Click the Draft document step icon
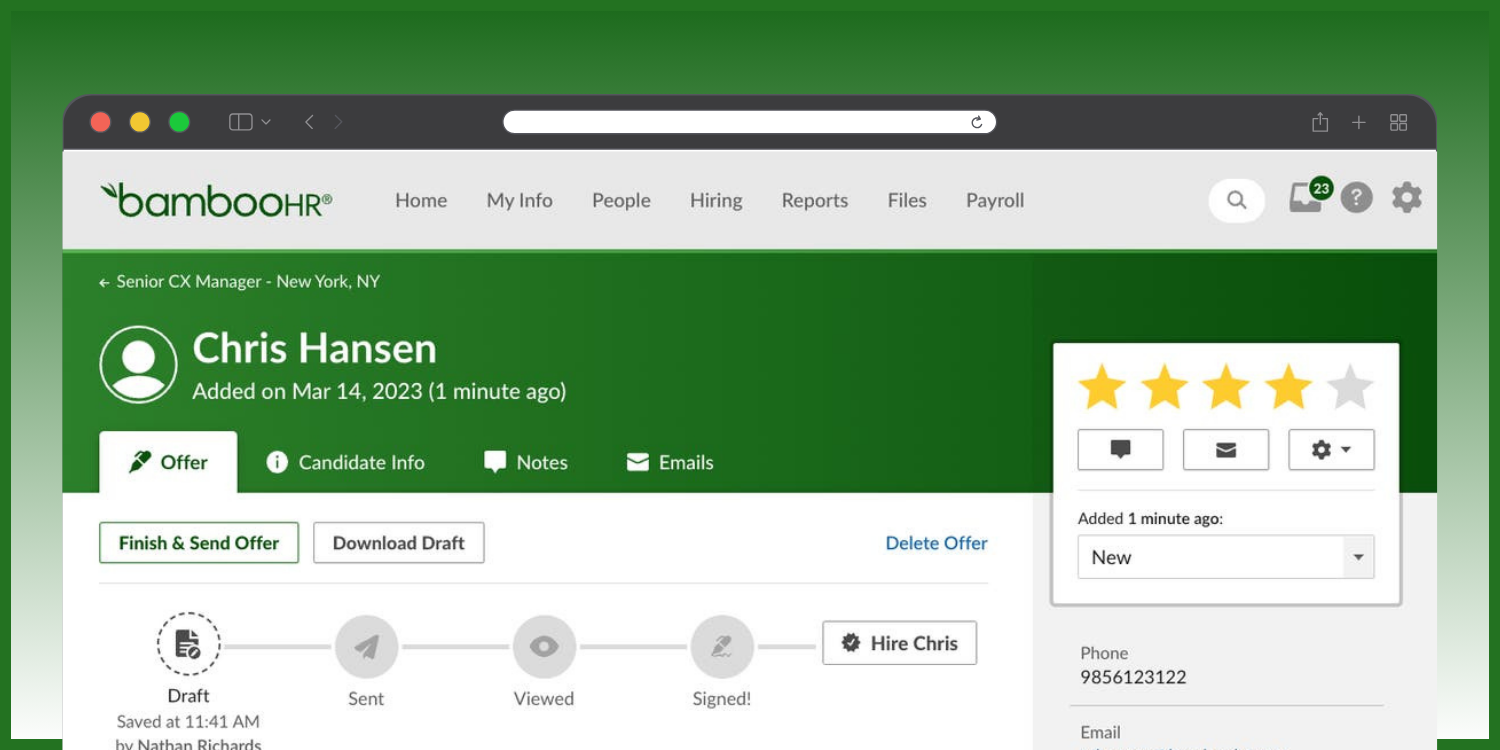Screen dimensions: 1500x750 coord(188,644)
